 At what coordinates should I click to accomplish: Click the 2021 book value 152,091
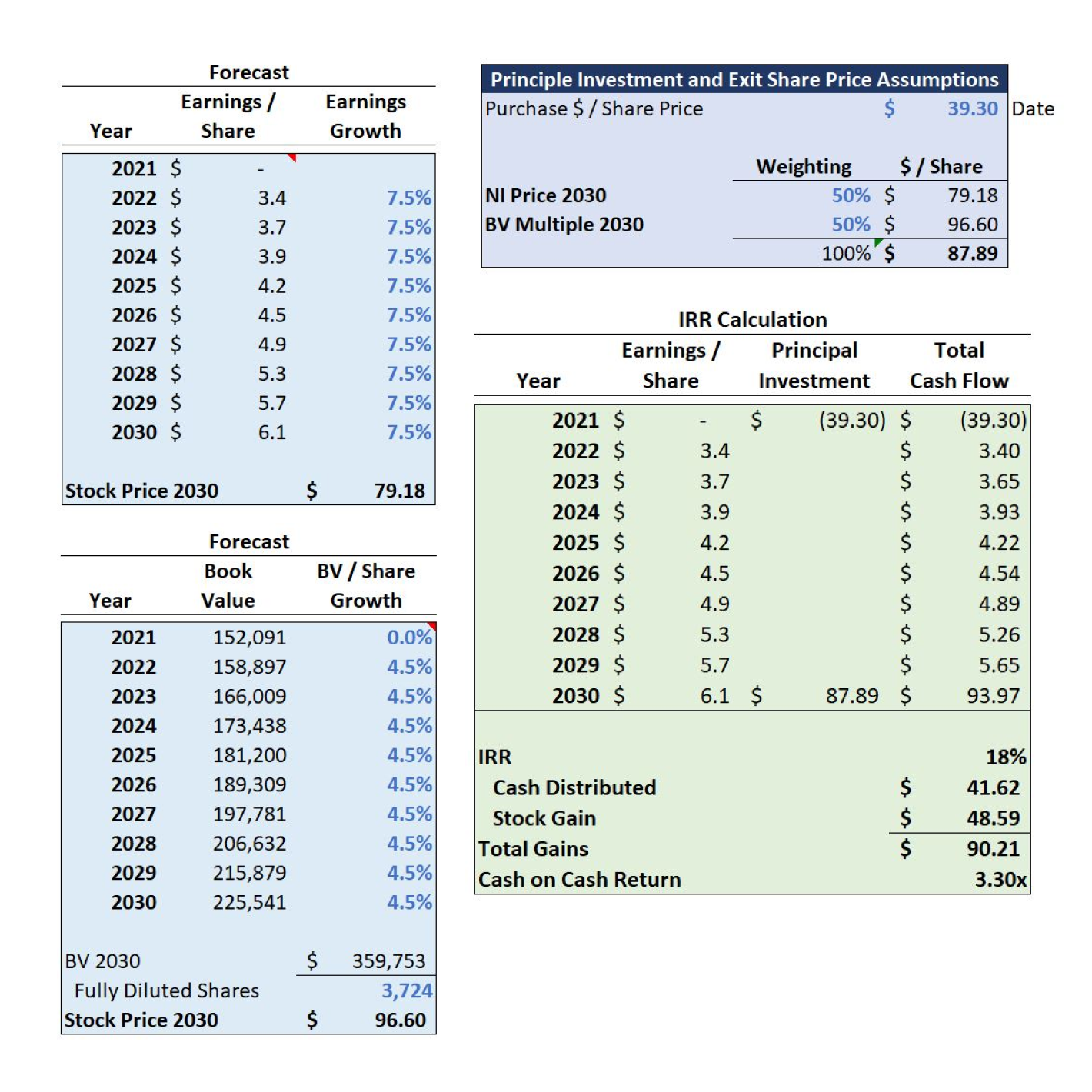pos(249,638)
